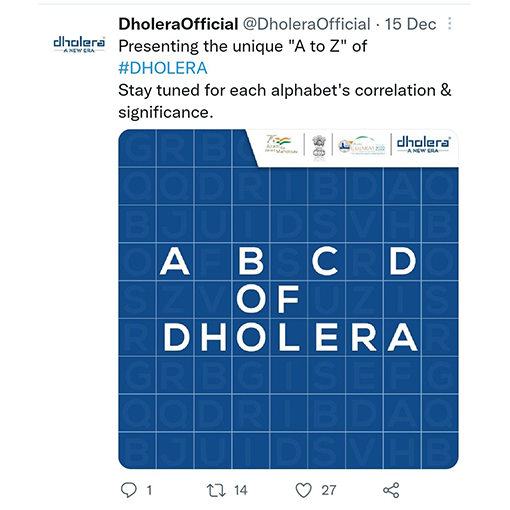Like the tweet with heart icon
The height and width of the screenshot is (510, 510).
303,490
